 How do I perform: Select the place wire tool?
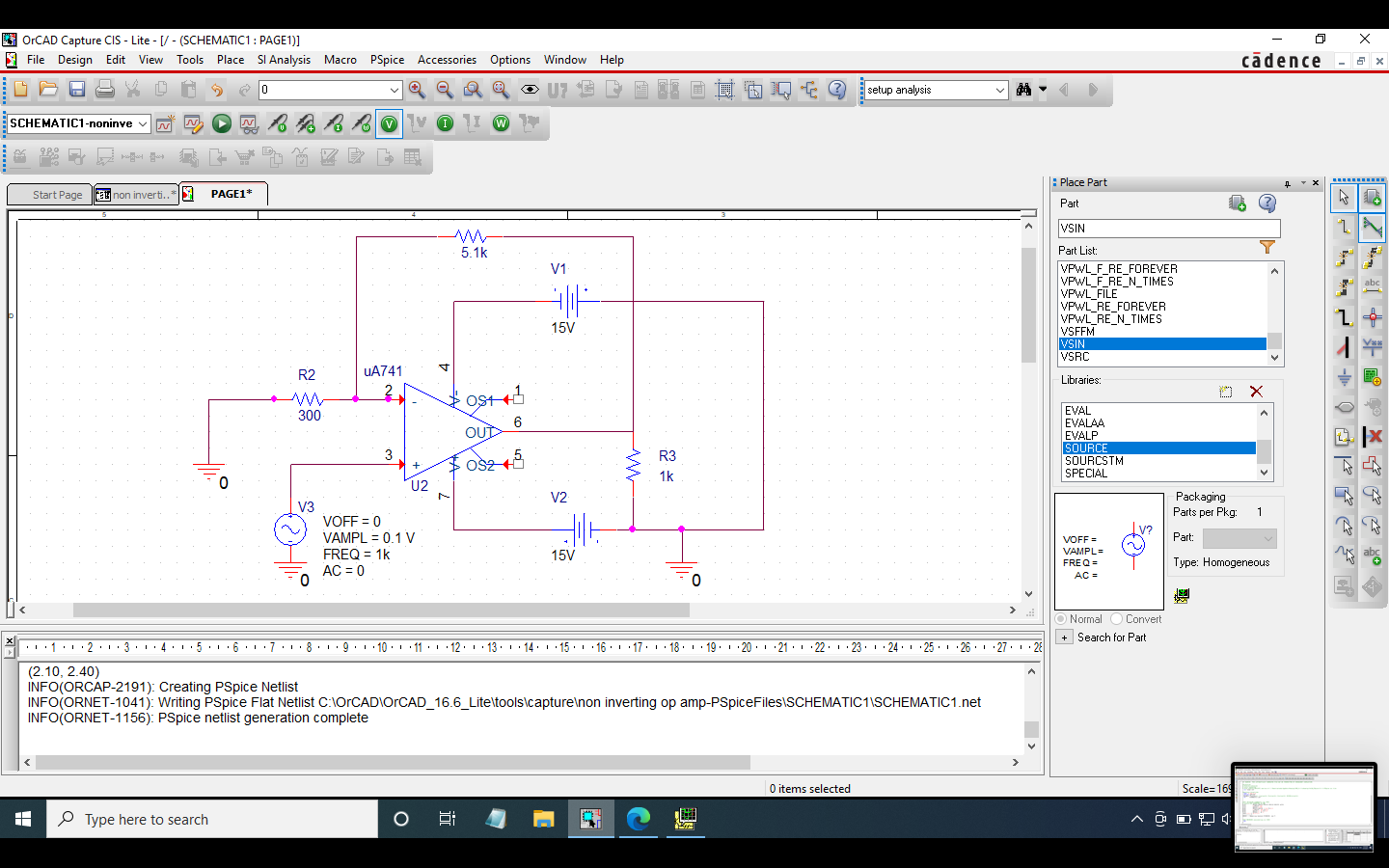tap(1344, 228)
